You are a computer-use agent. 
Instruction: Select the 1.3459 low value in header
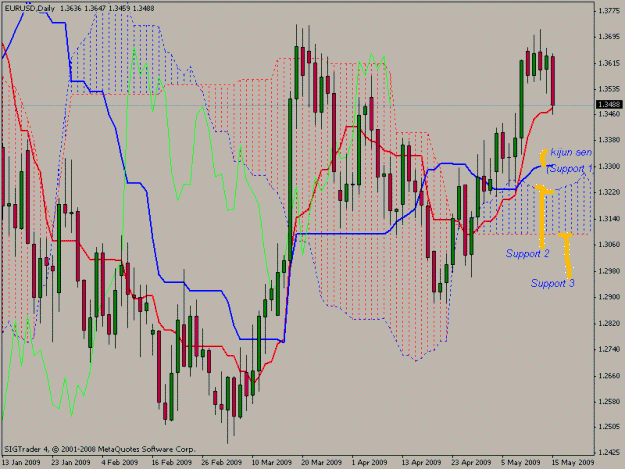120,8
